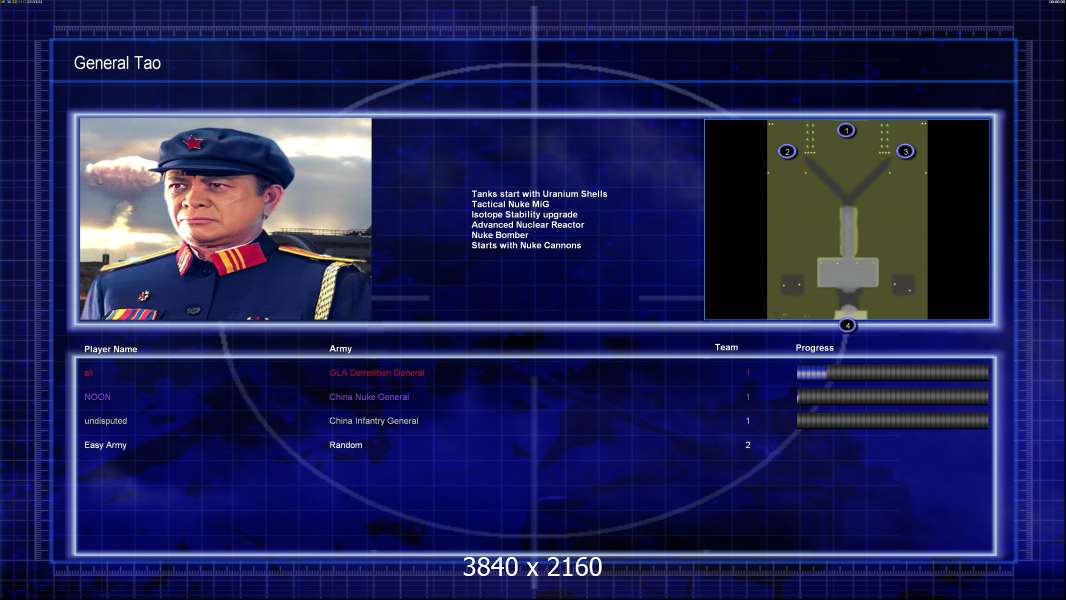Click the player name in the GLA Demolition row

click(x=88, y=373)
